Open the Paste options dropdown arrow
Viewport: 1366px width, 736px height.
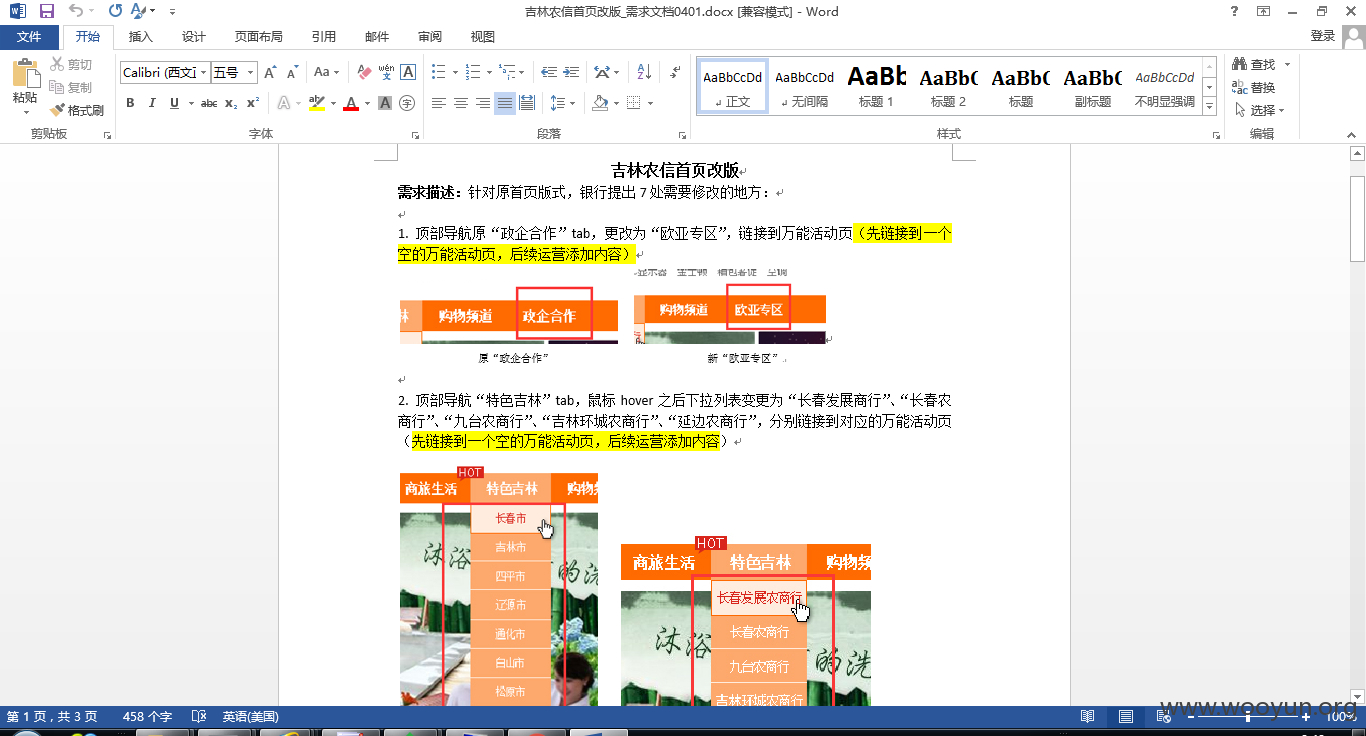pos(25,112)
